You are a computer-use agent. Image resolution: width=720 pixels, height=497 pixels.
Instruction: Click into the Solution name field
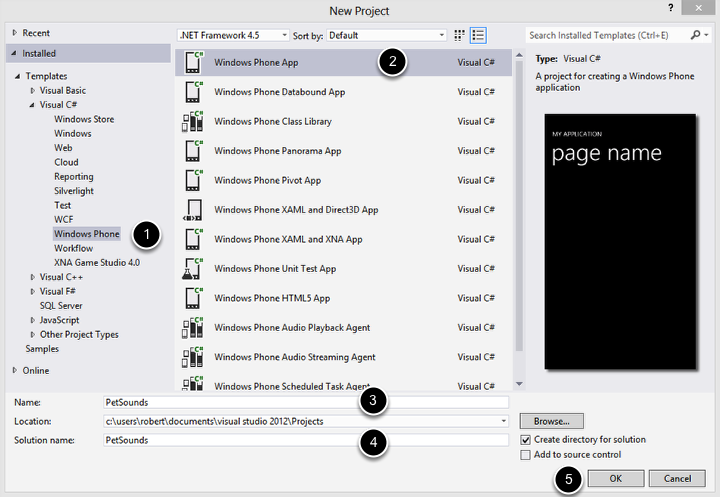coord(306,440)
